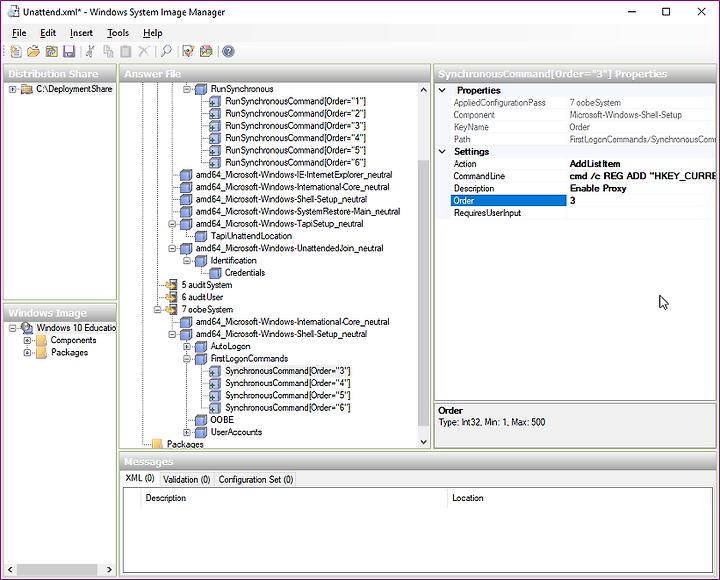The height and width of the screenshot is (580, 720).
Task: Click the Components folder icon in Windows Image
Action: (x=41, y=340)
